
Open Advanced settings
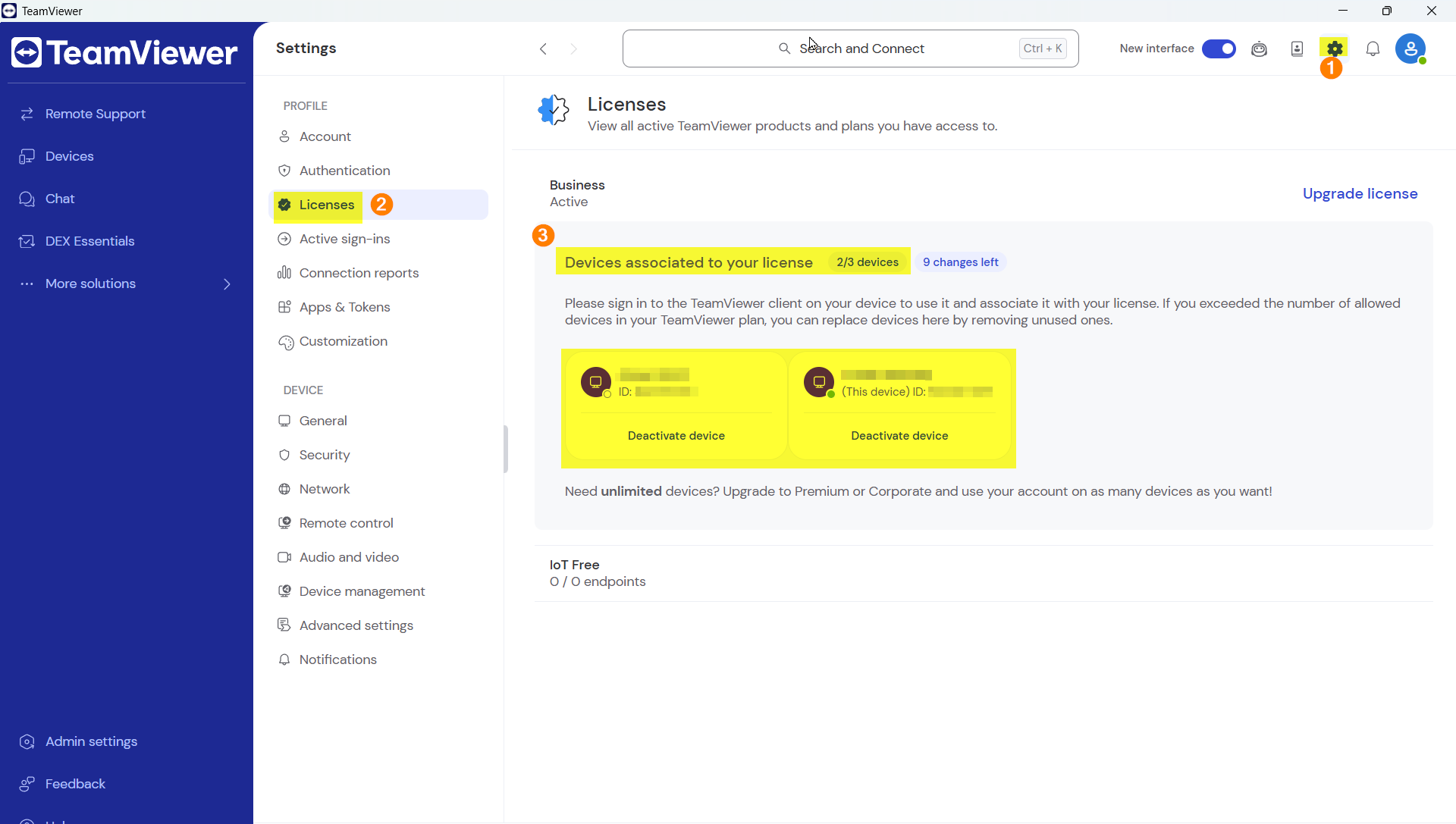379,625
